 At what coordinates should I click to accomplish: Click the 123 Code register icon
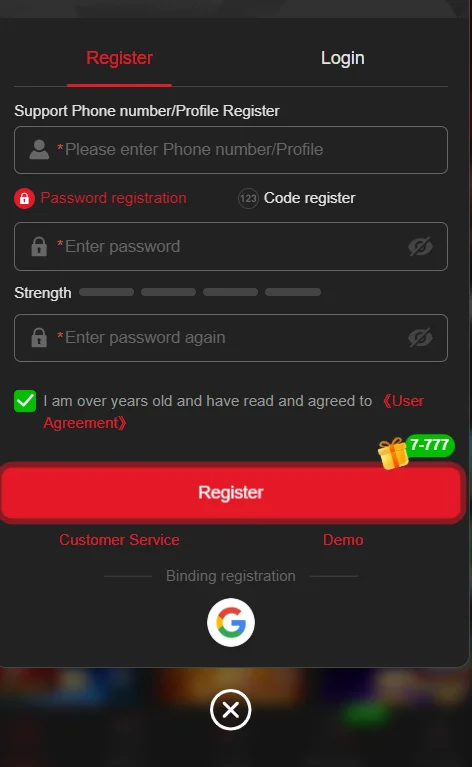[x=248, y=199]
